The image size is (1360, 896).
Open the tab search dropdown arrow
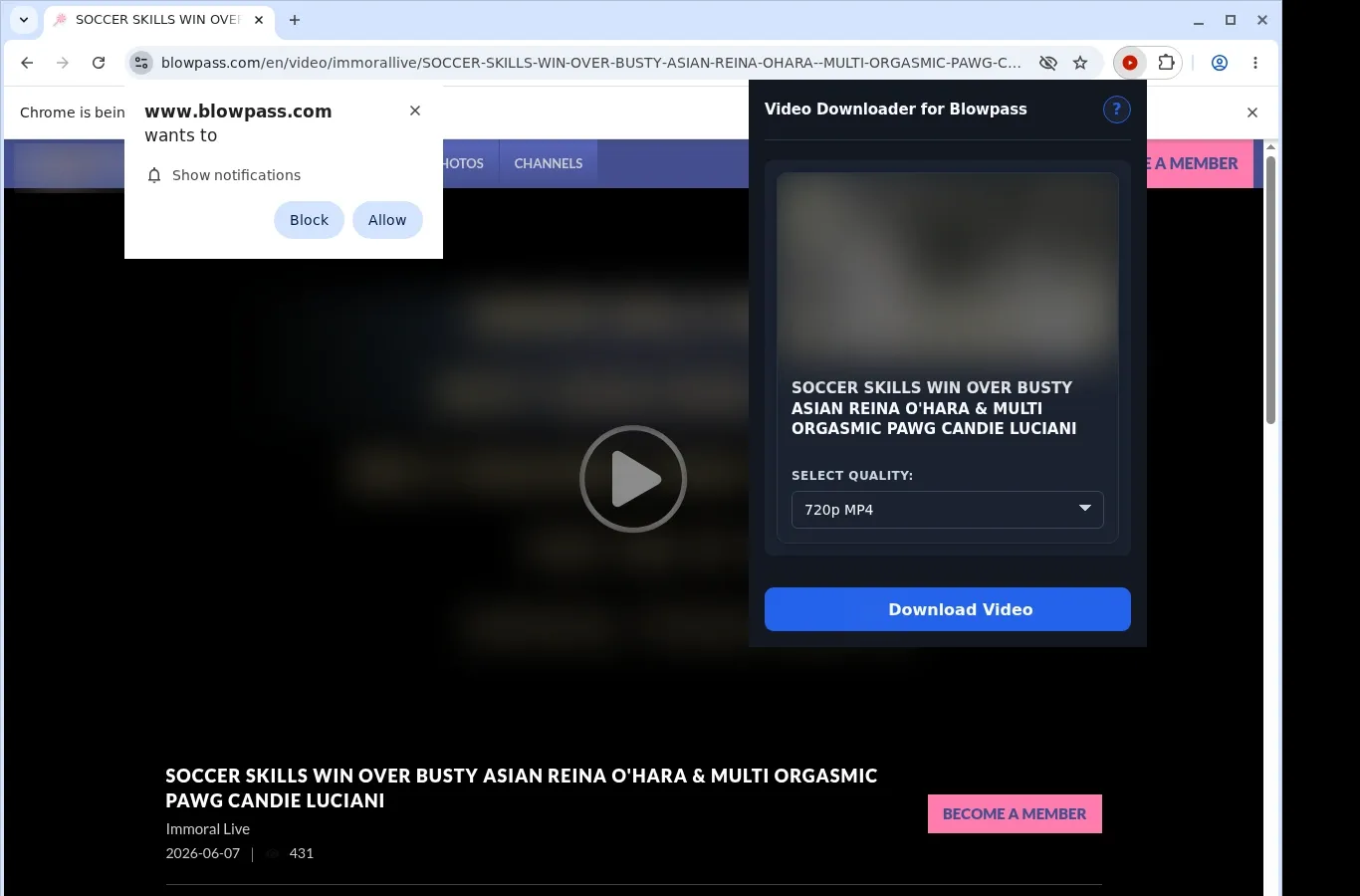coord(24,20)
